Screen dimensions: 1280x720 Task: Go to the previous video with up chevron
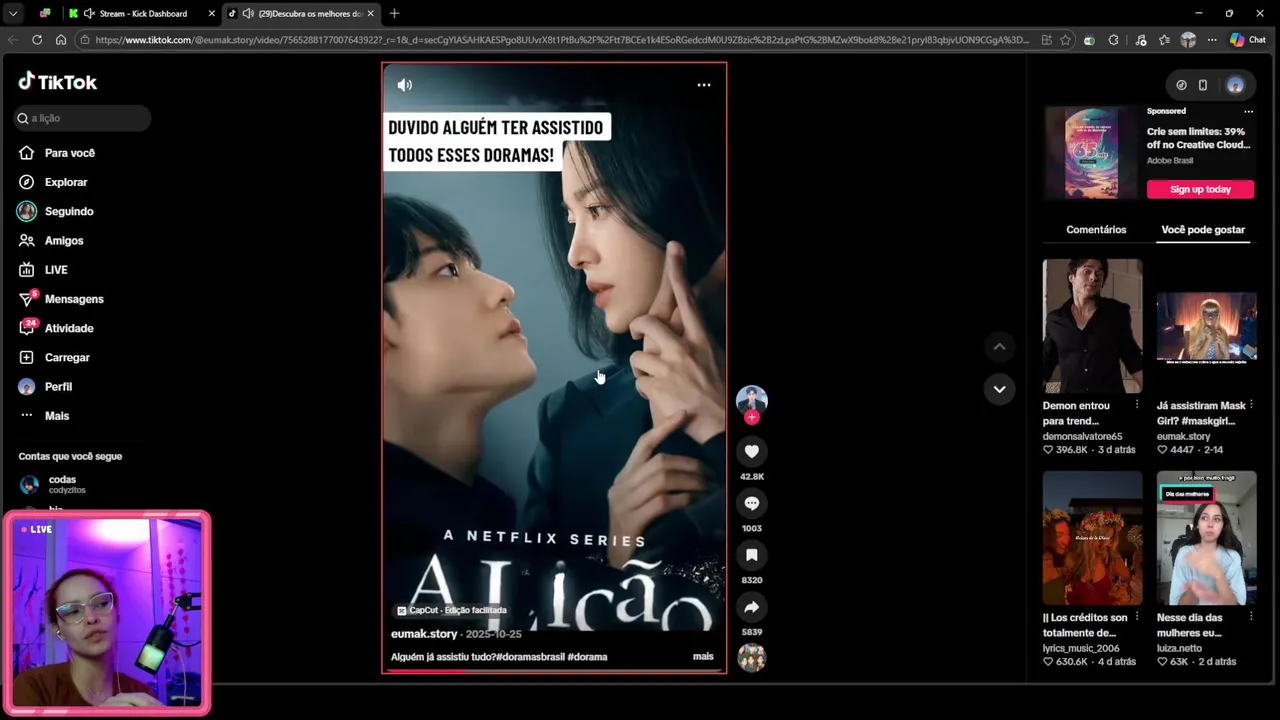click(999, 347)
